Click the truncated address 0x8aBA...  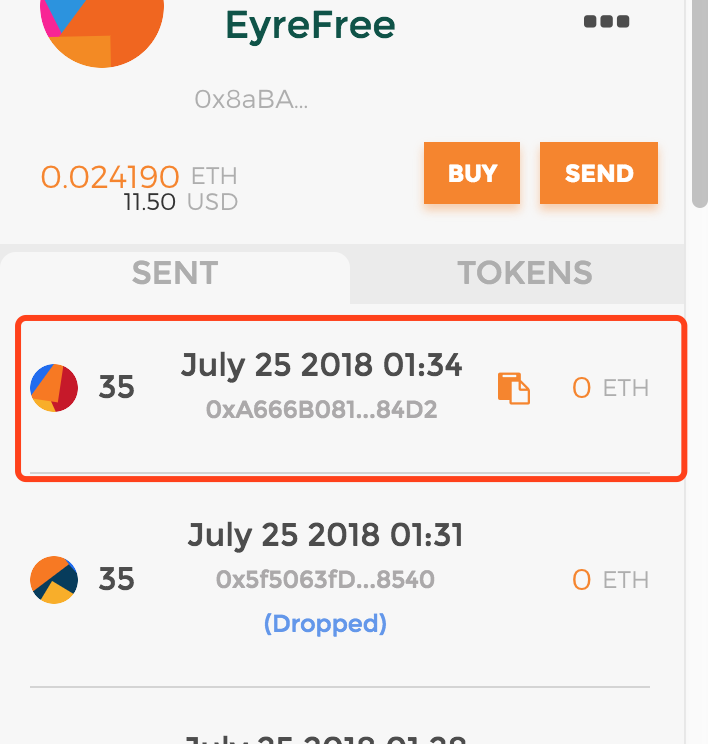click(x=251, y=100)
